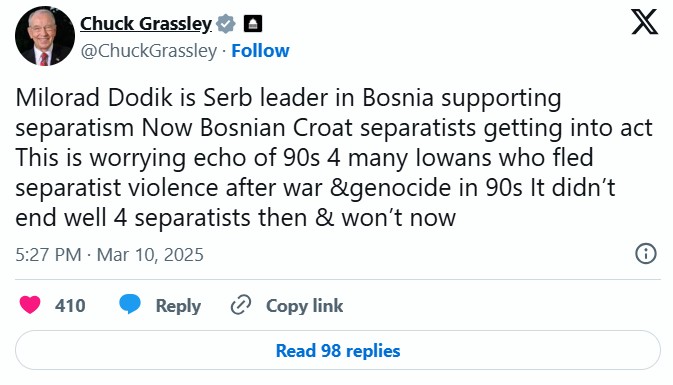Click the 410 likes count
The height and width of the screenshot is (385, 673).
pyautogui.click(x=70, y=306)
